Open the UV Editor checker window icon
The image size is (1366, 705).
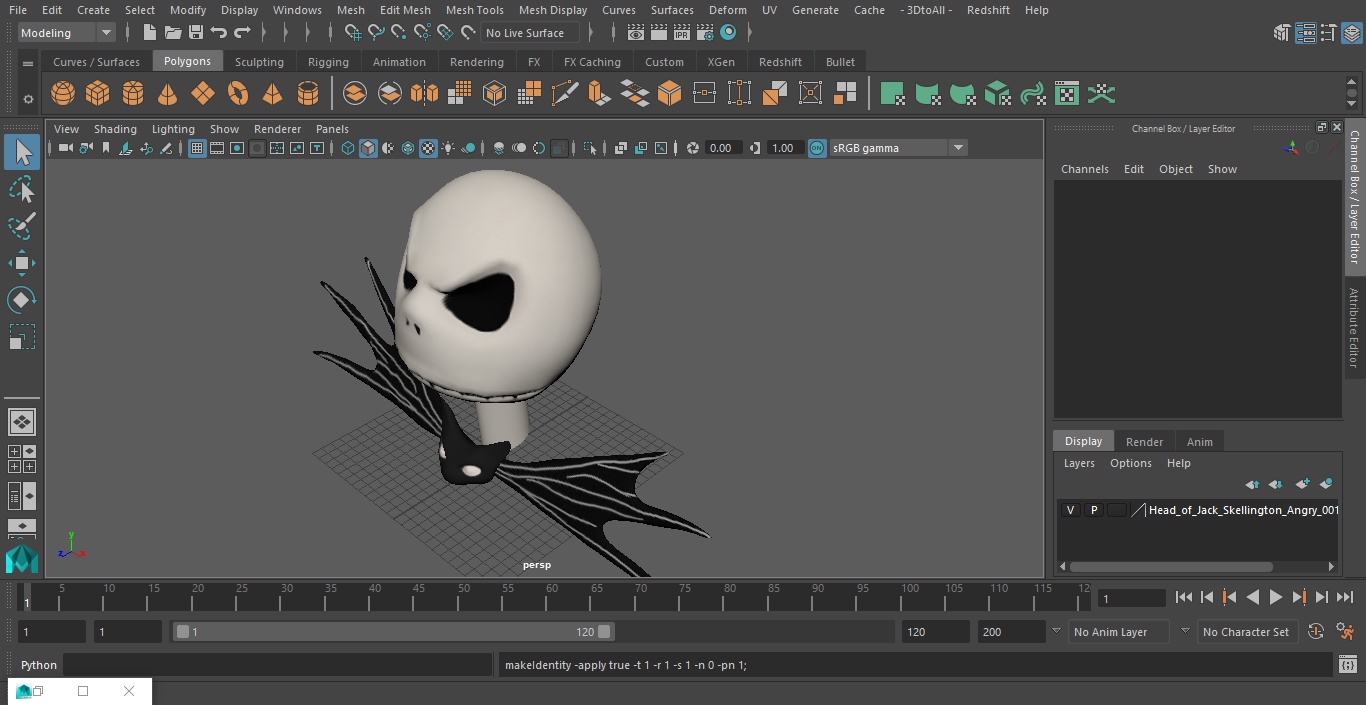pos(1067,94)
